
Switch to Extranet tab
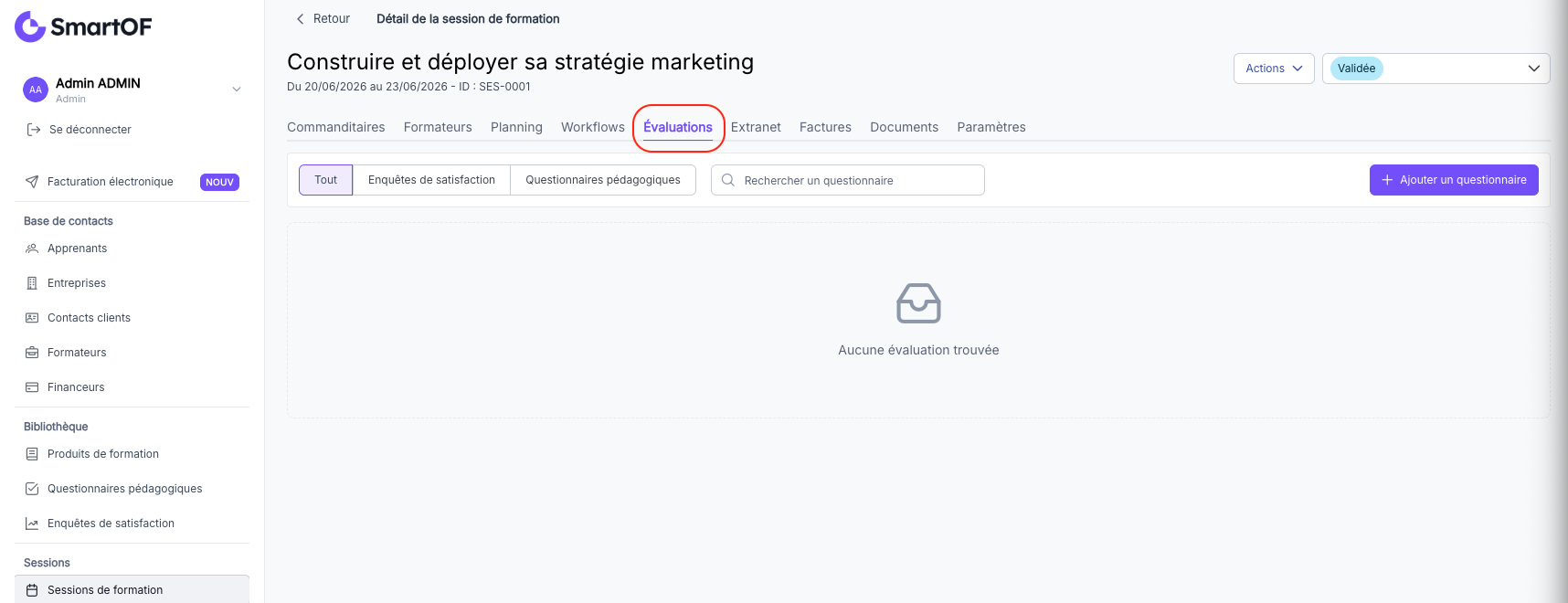pos(756,127)
